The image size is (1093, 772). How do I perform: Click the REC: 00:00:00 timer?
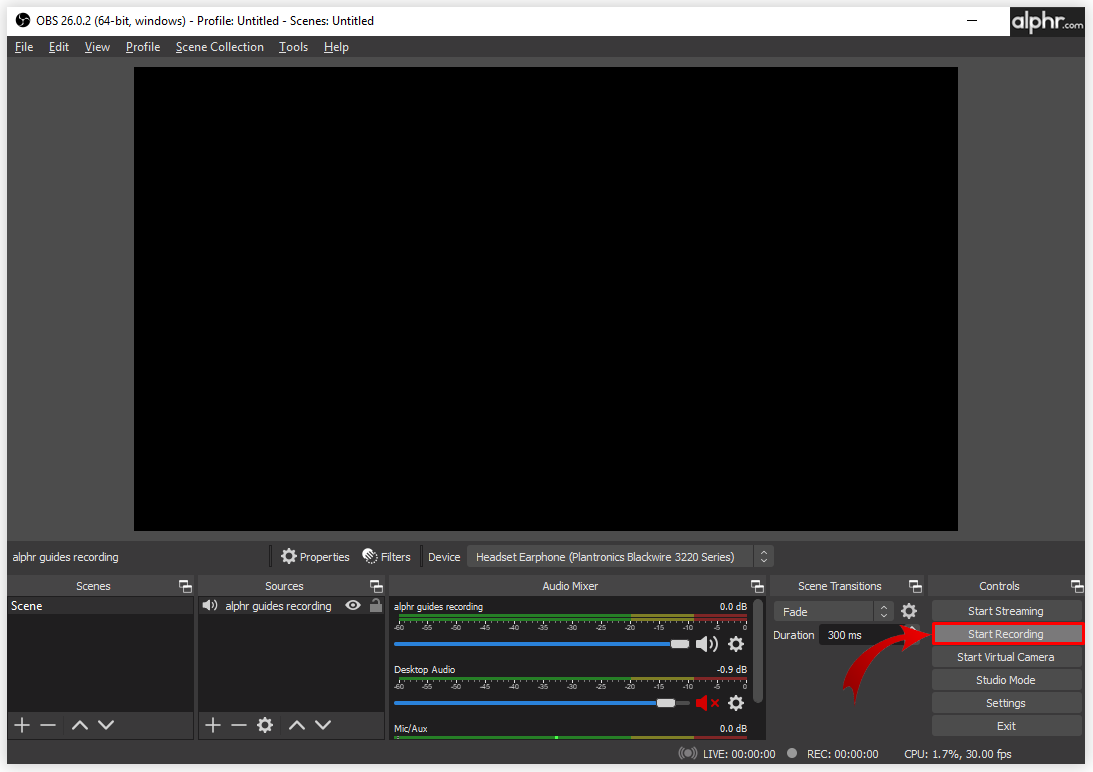[842, 754]
